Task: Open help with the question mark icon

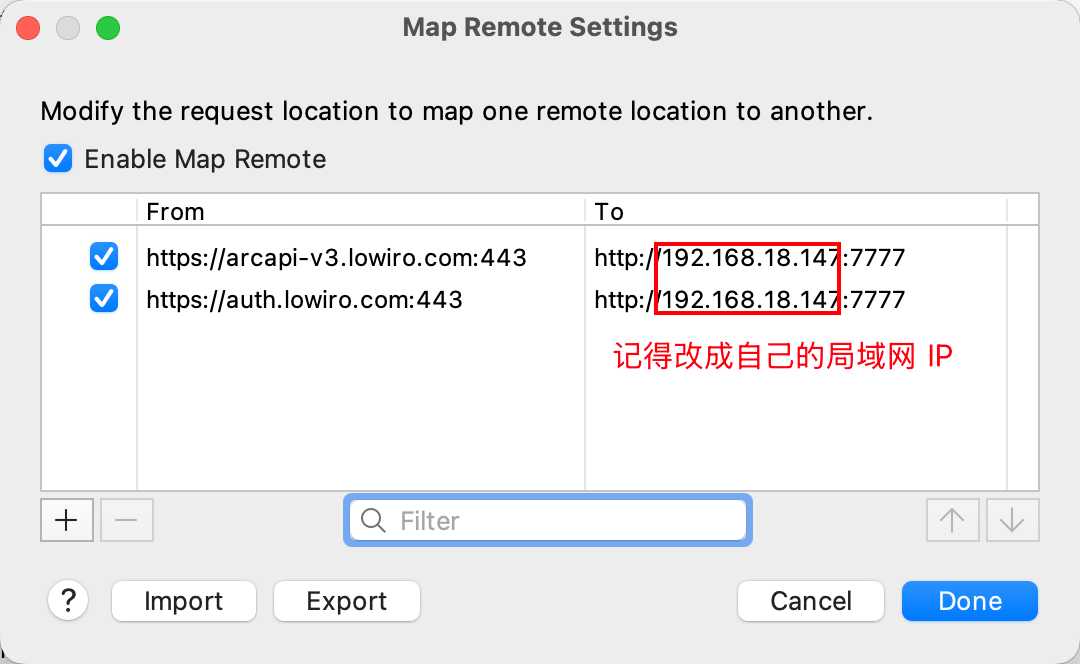Action: pyautogui.click(x=68, y=601)
